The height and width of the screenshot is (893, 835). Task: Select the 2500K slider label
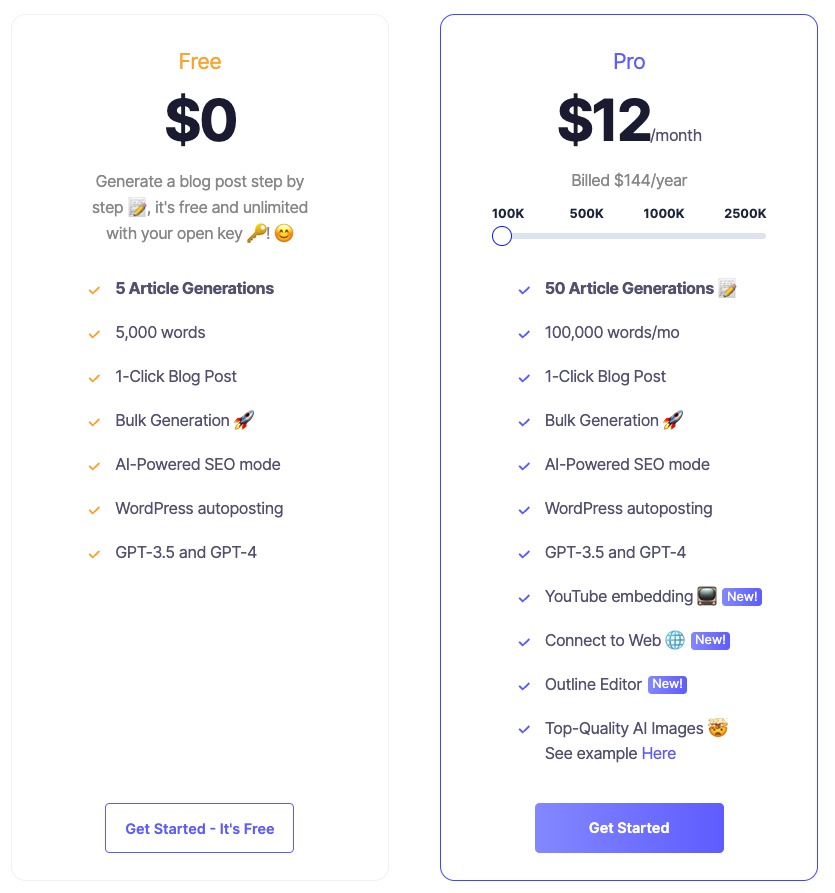point(745,213)
